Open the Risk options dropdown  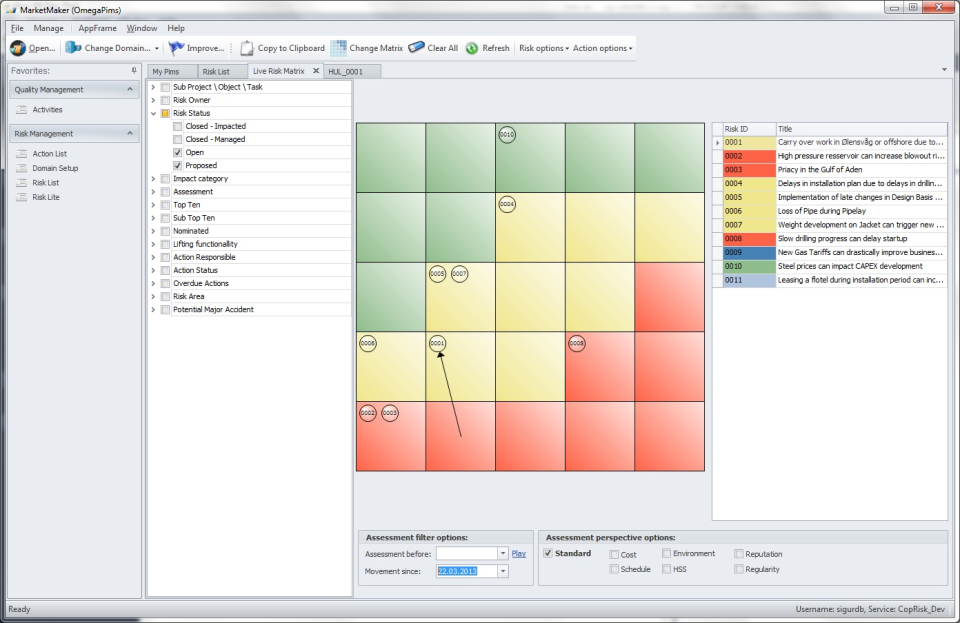(x=543, y=48)
